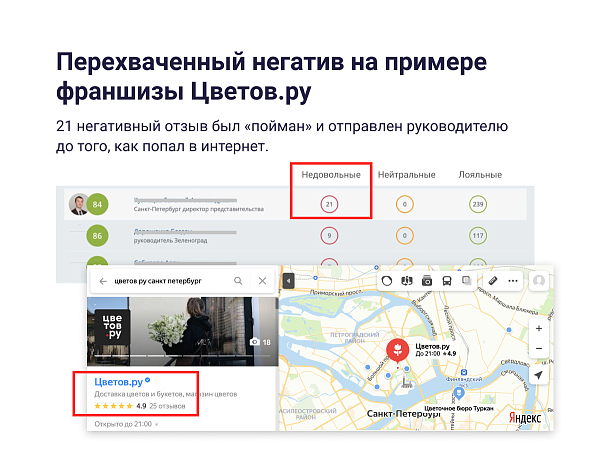The image size is (600, 466).
Task: Click neutral 0 circle in Санкт-Петербург row
Action: (404, 204)
